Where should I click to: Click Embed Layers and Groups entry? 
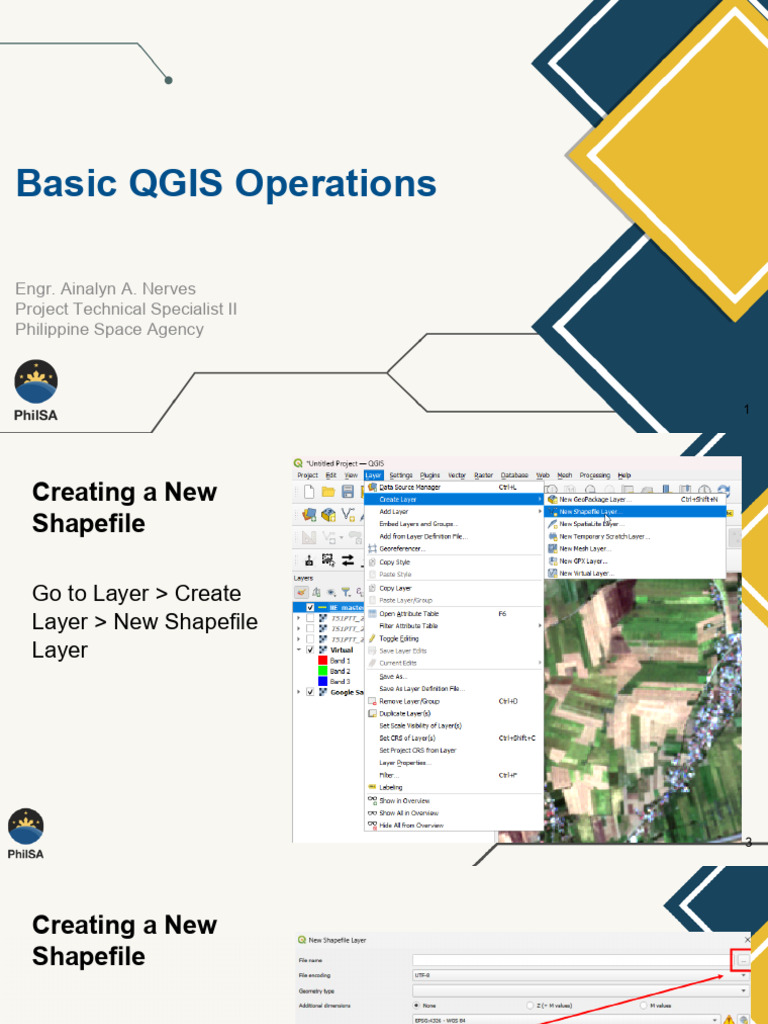453,524
